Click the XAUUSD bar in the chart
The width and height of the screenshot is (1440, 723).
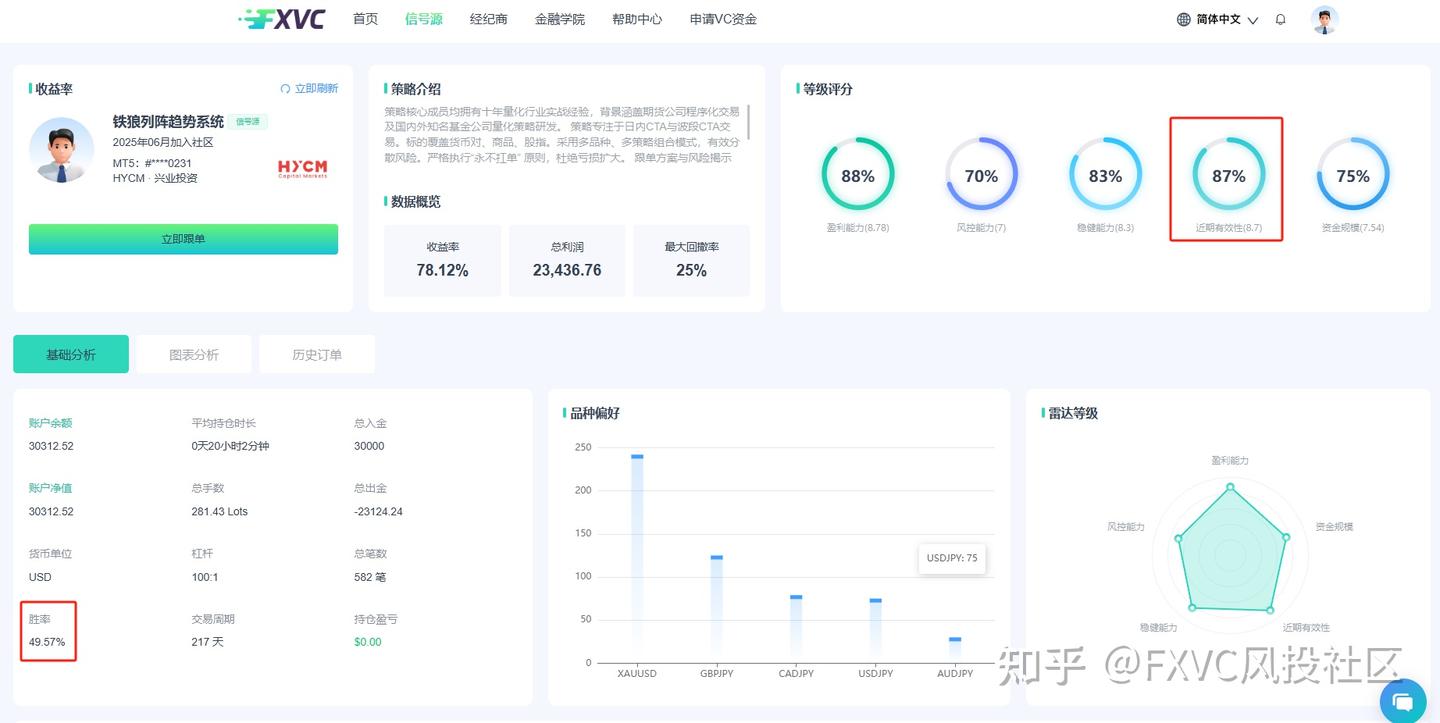pos(637,555)
